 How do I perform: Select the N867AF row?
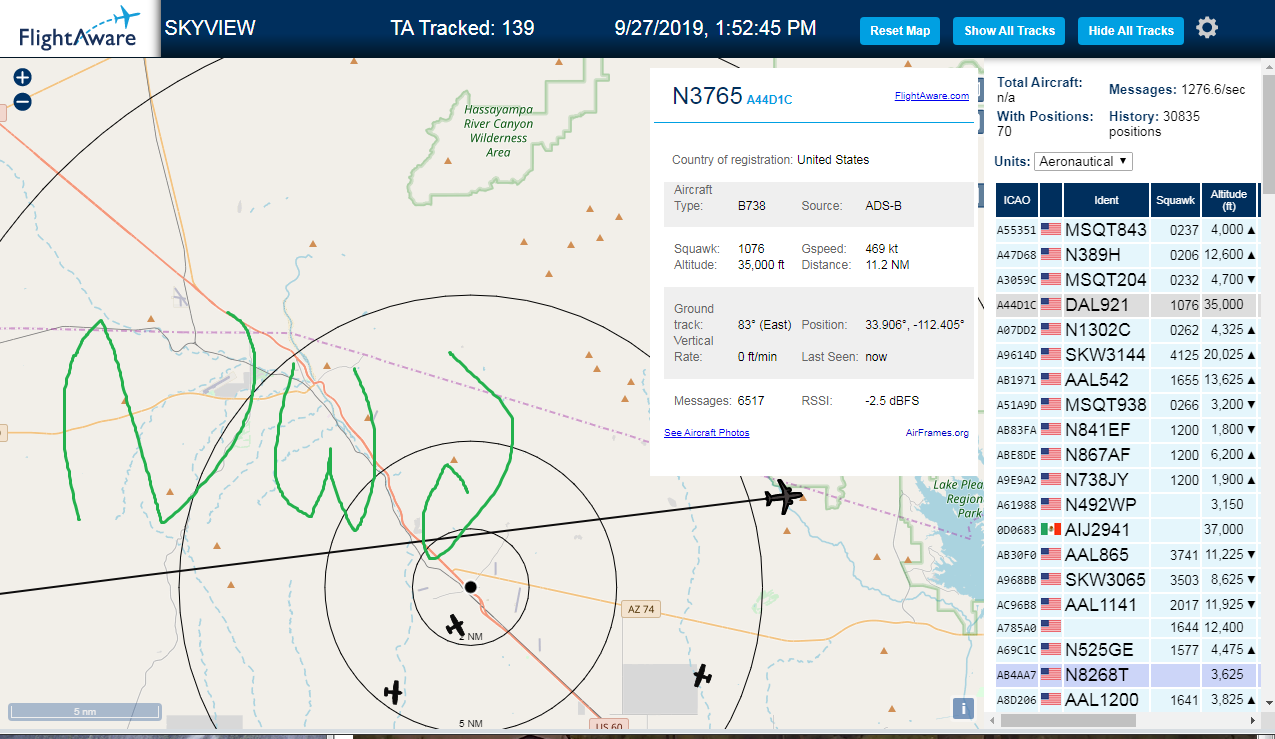click(1126, 455)
